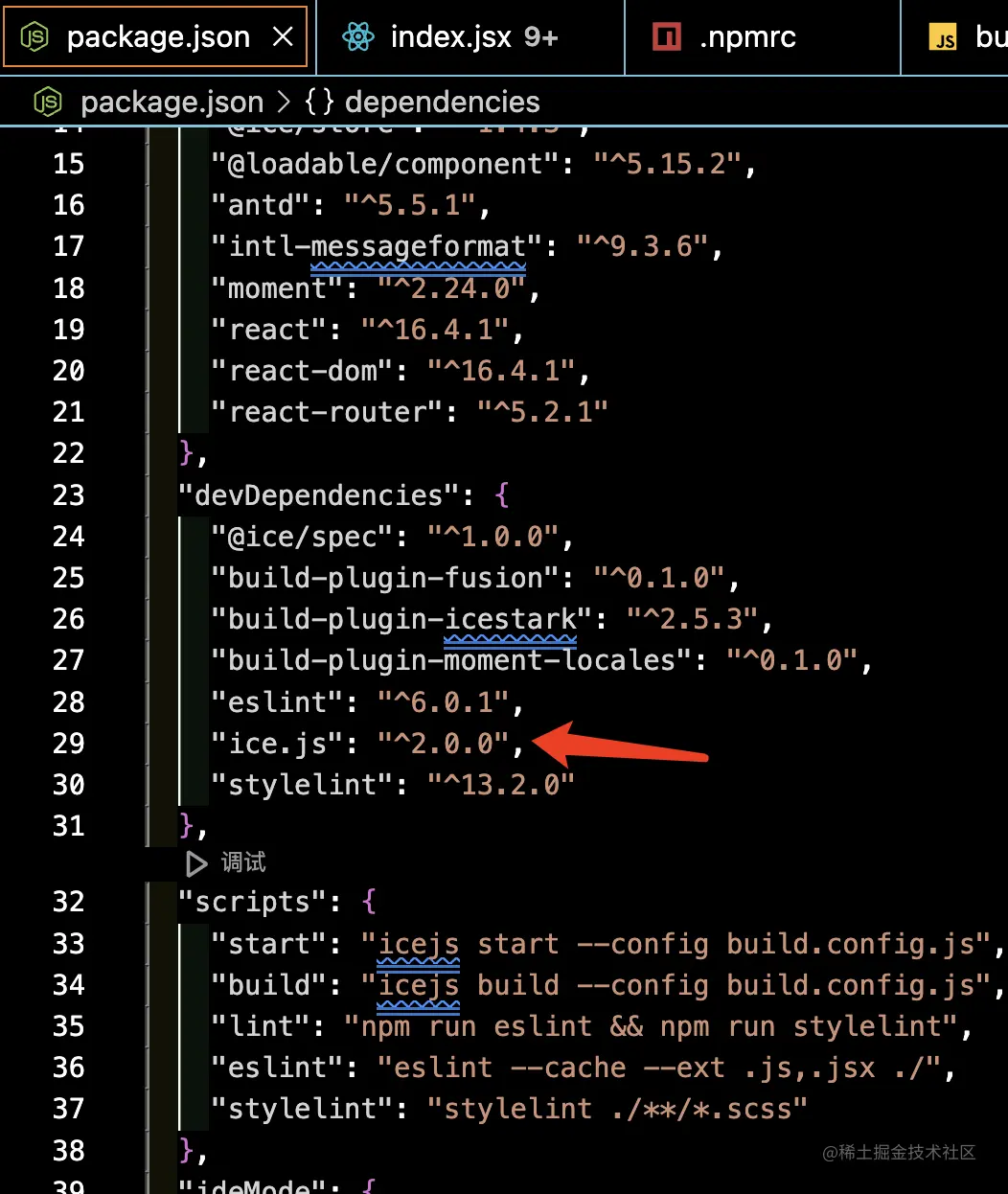The width and height of the screenshot is (1008, 1194).
Task: Close the package.json tab
Action: (x=283, y=37)
